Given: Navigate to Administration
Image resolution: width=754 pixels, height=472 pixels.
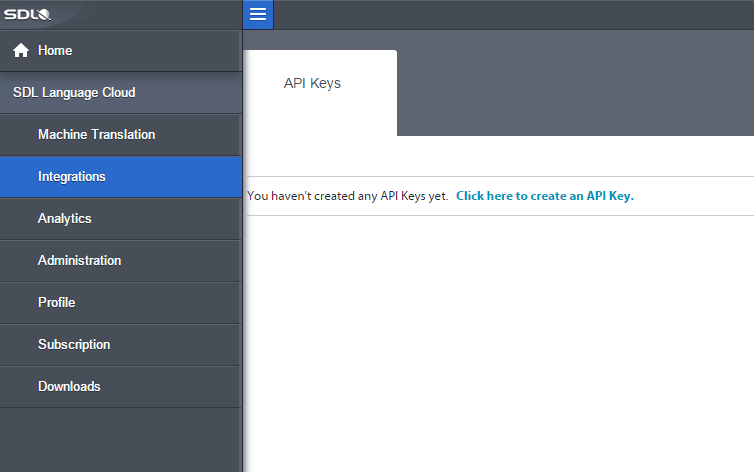Looking at the screenshot, I should [79, 261].
